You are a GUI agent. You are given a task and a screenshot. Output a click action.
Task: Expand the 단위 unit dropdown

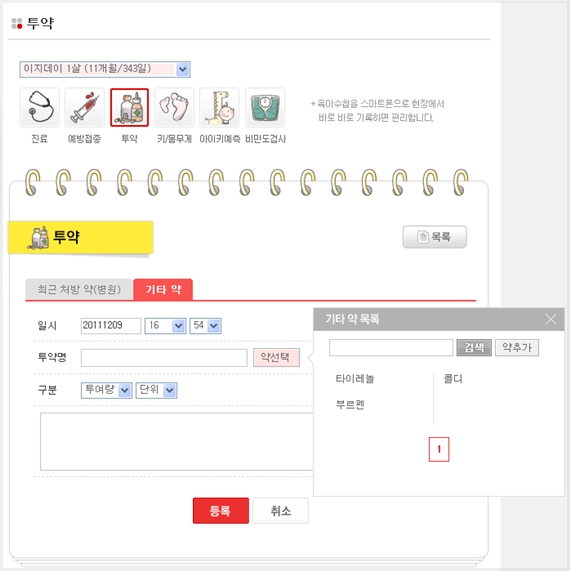click(156, 390)
